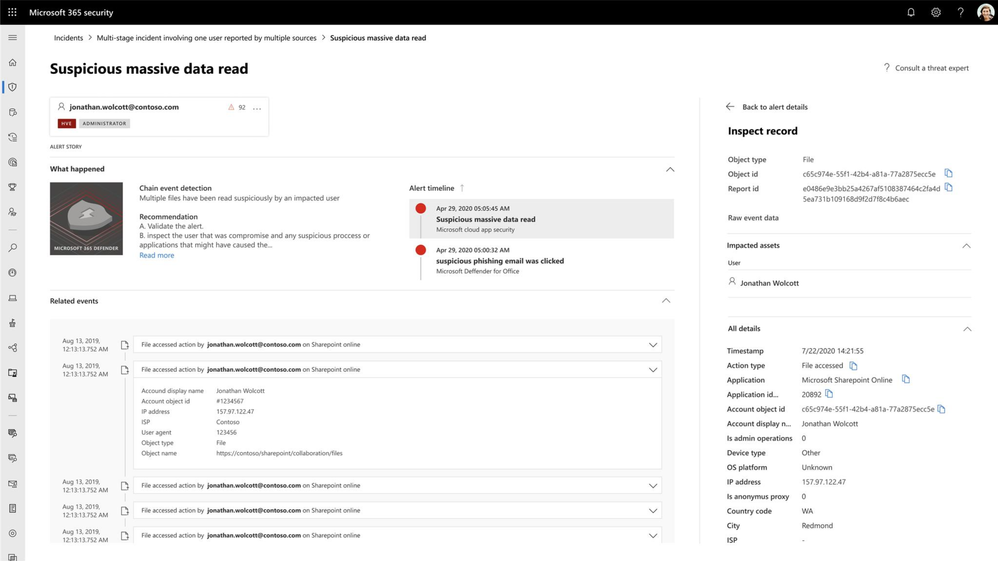998x561 pixels.
Task: Open the notifications bell
Action: pyautogui.click(x=911, y=13)
